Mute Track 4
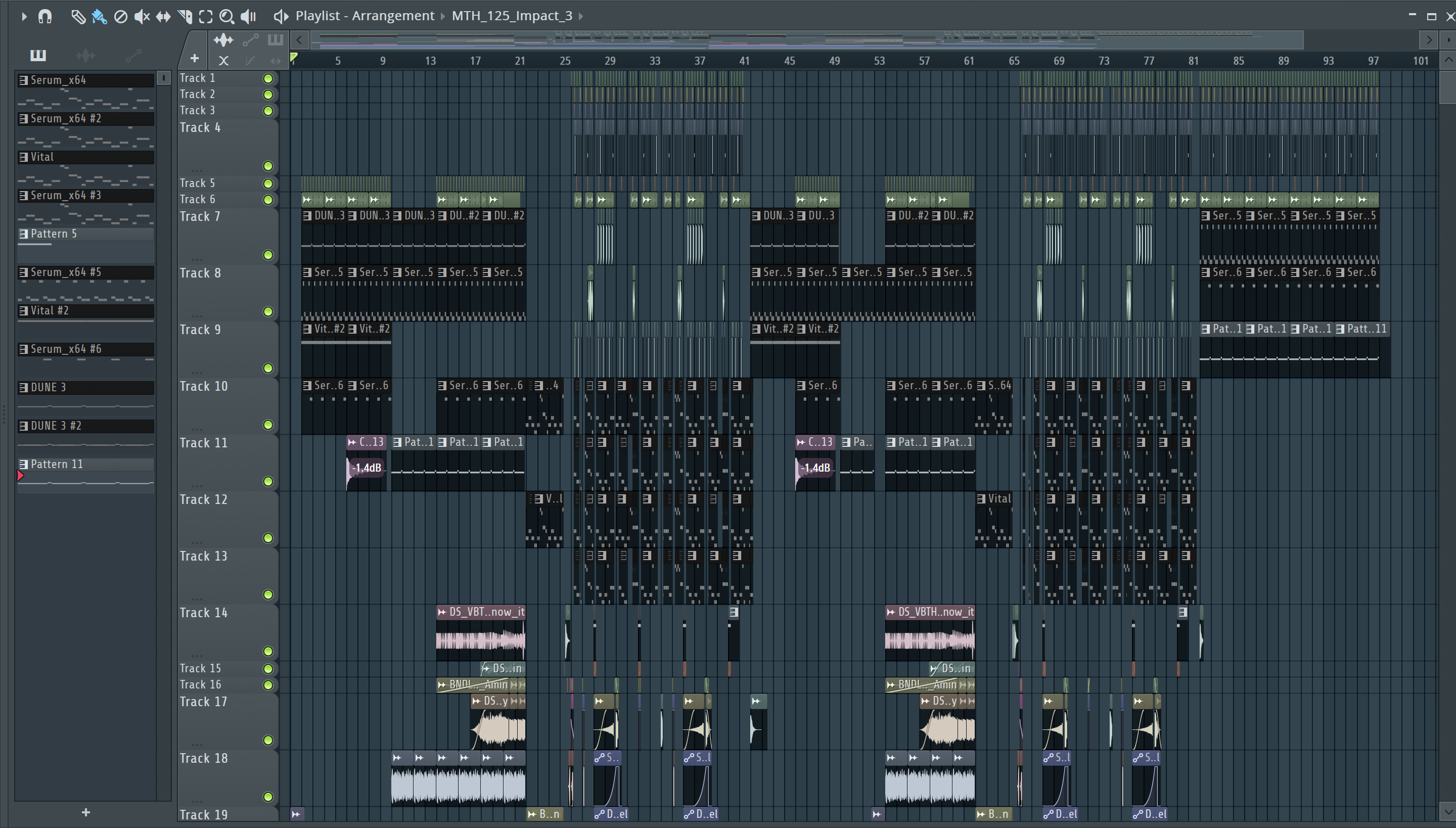1456x828 pixels. 268,166
